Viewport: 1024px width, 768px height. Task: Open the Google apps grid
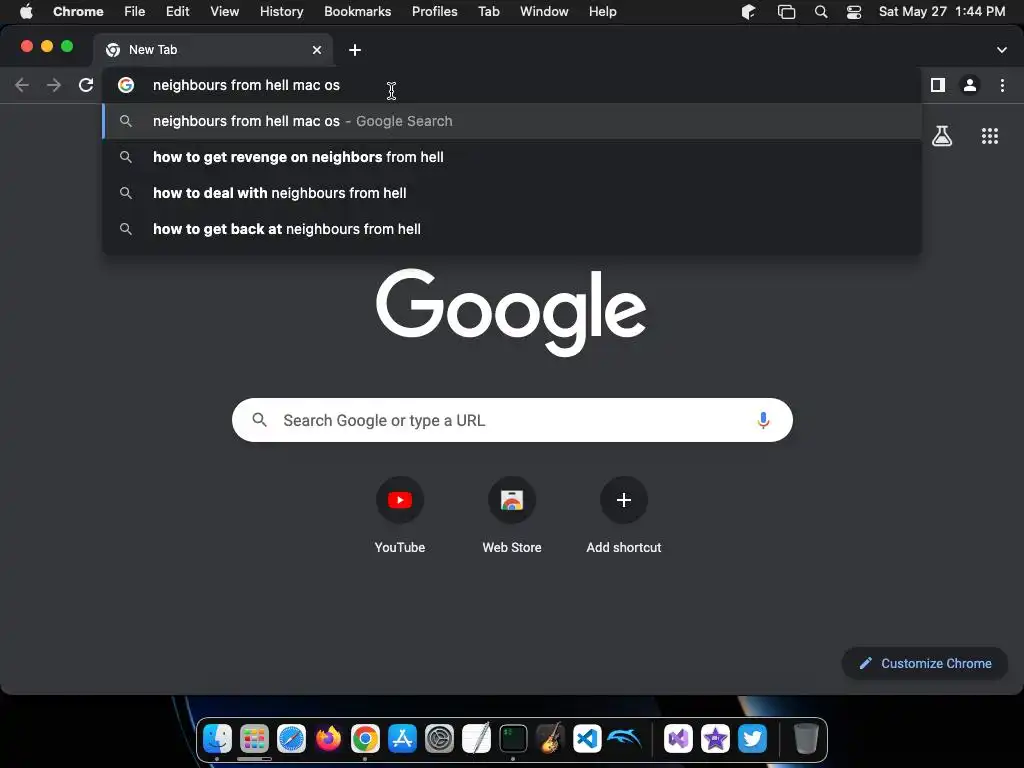point(990,136)
